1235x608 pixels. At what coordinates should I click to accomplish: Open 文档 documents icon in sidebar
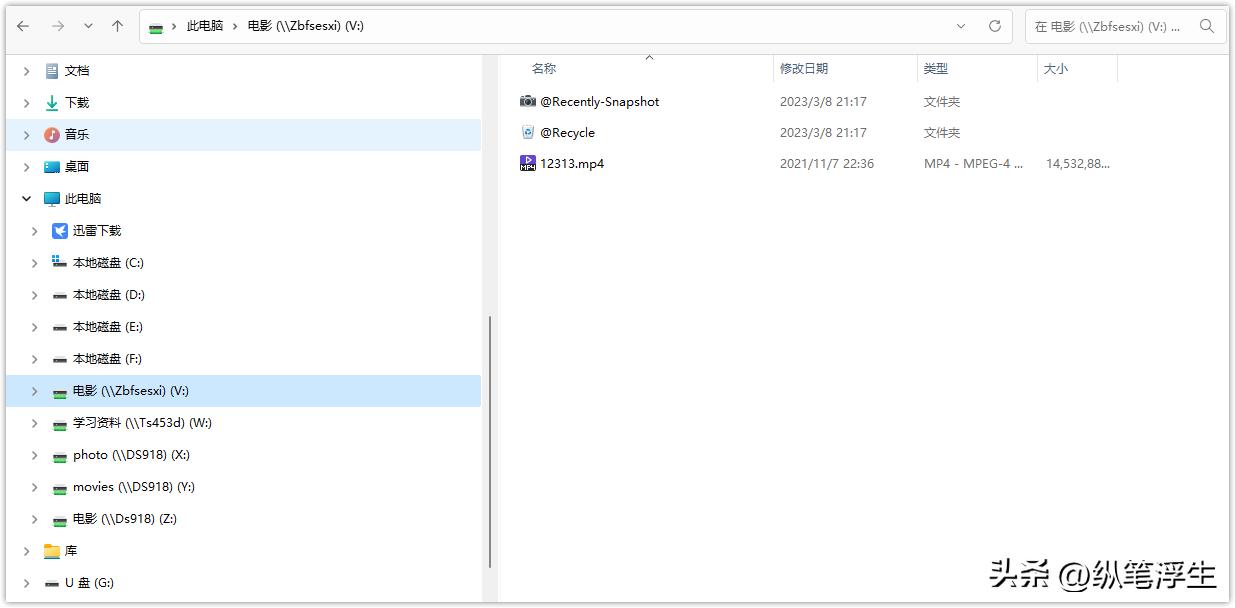click(x=52, y=71)
